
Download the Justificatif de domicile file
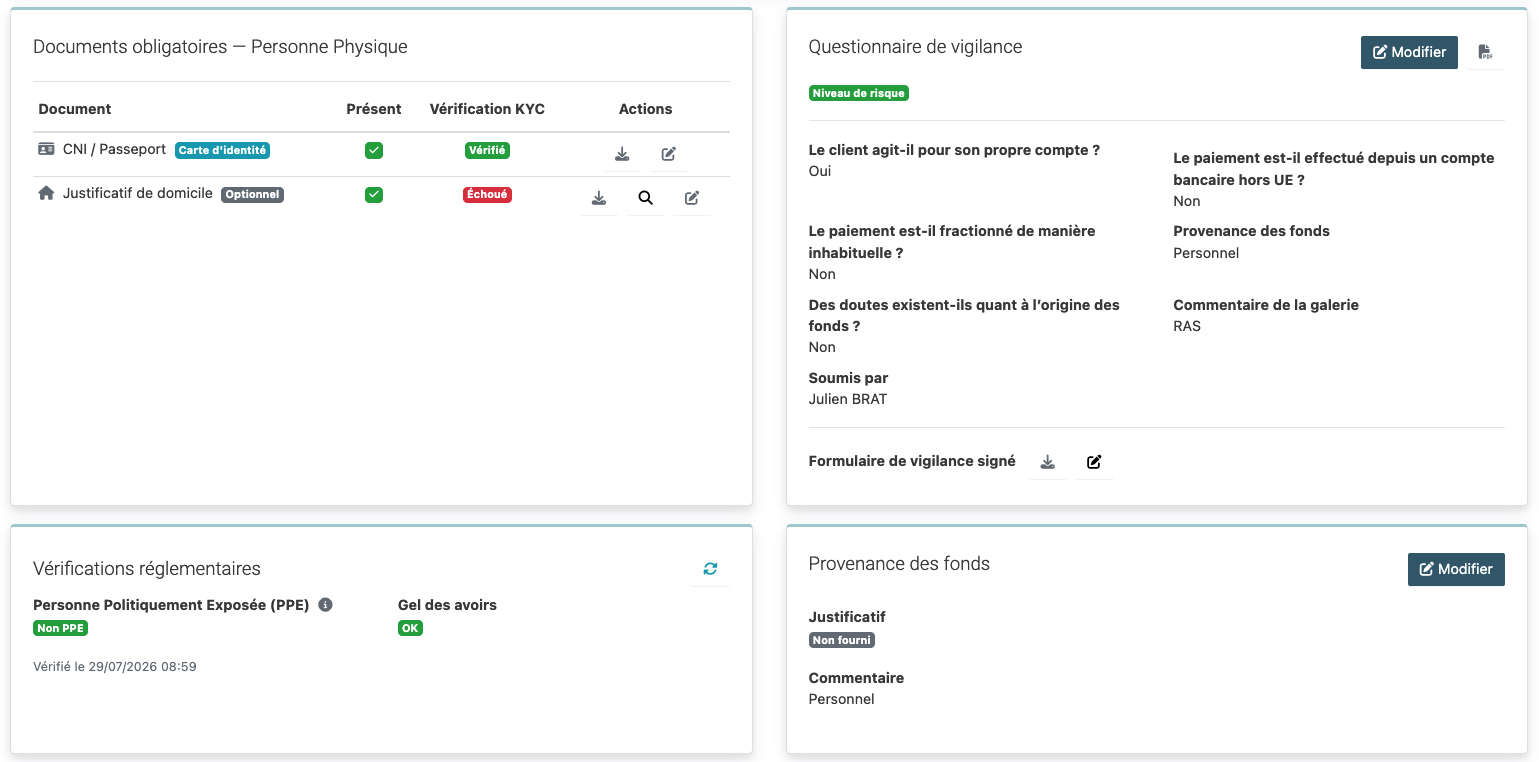tap(599, 198)
